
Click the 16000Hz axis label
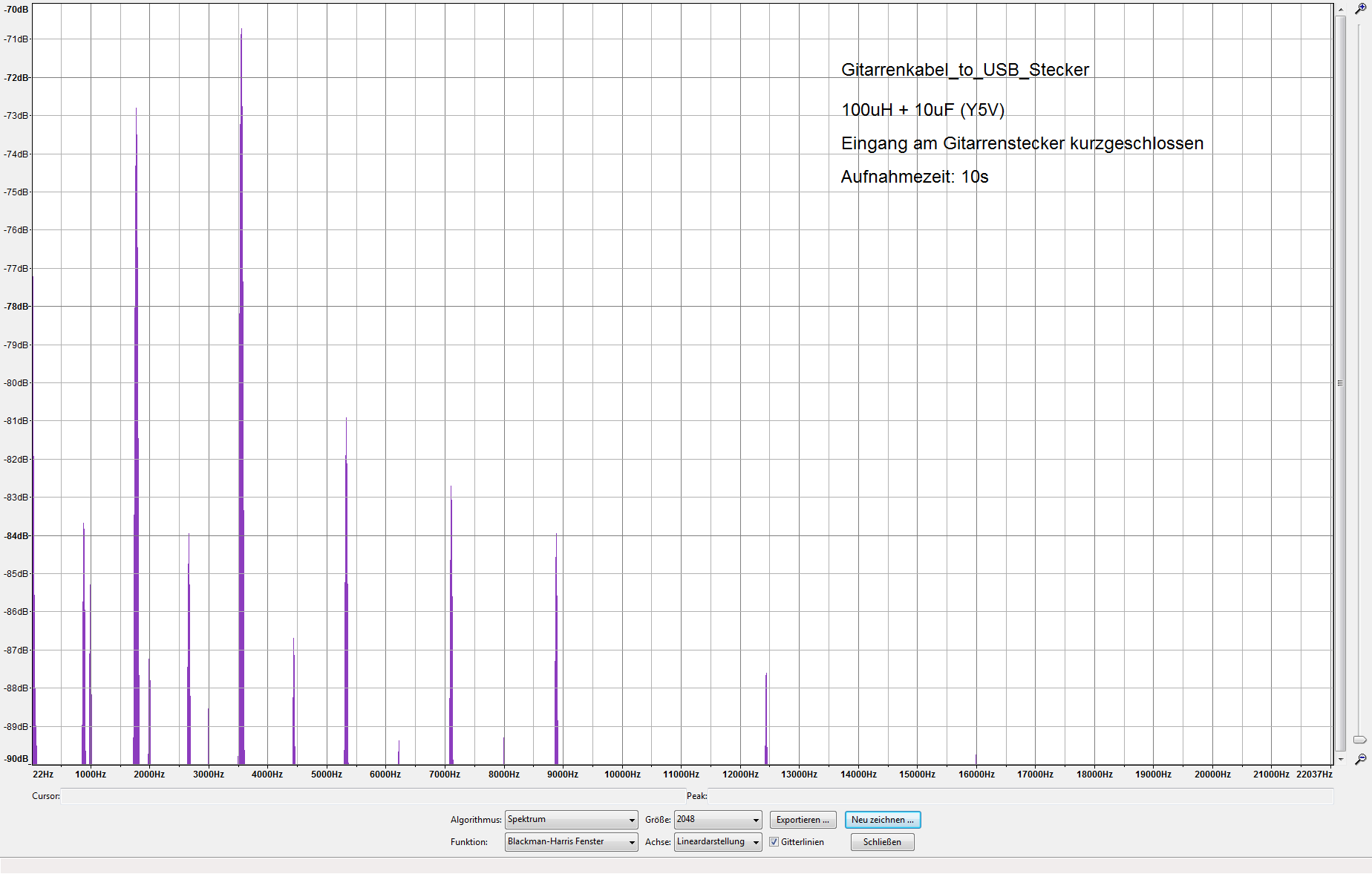point(976,774)
